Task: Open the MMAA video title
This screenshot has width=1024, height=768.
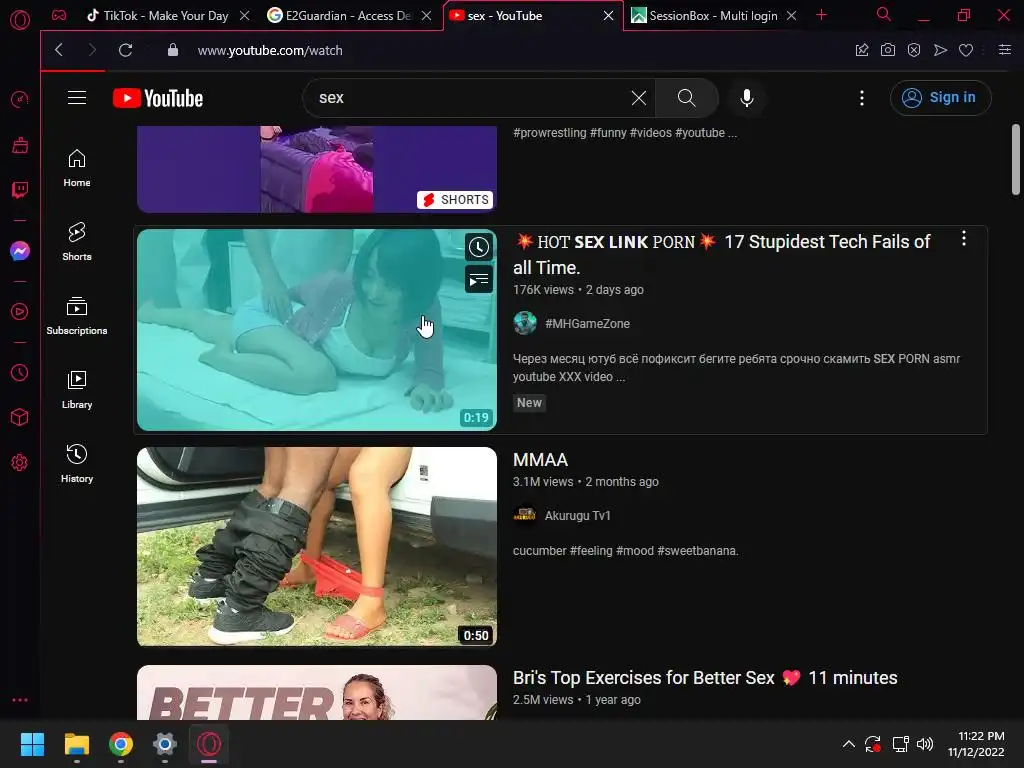Action: 540,460
